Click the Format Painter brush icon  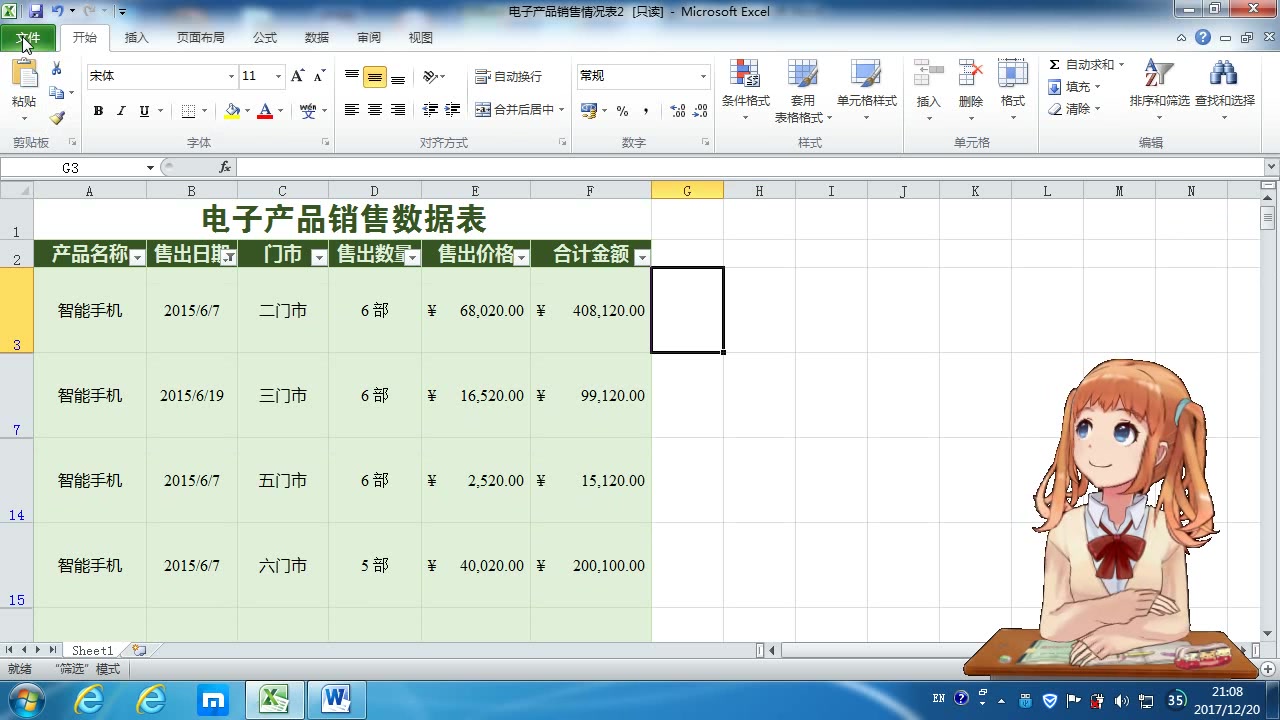click(x=57, y=117)
